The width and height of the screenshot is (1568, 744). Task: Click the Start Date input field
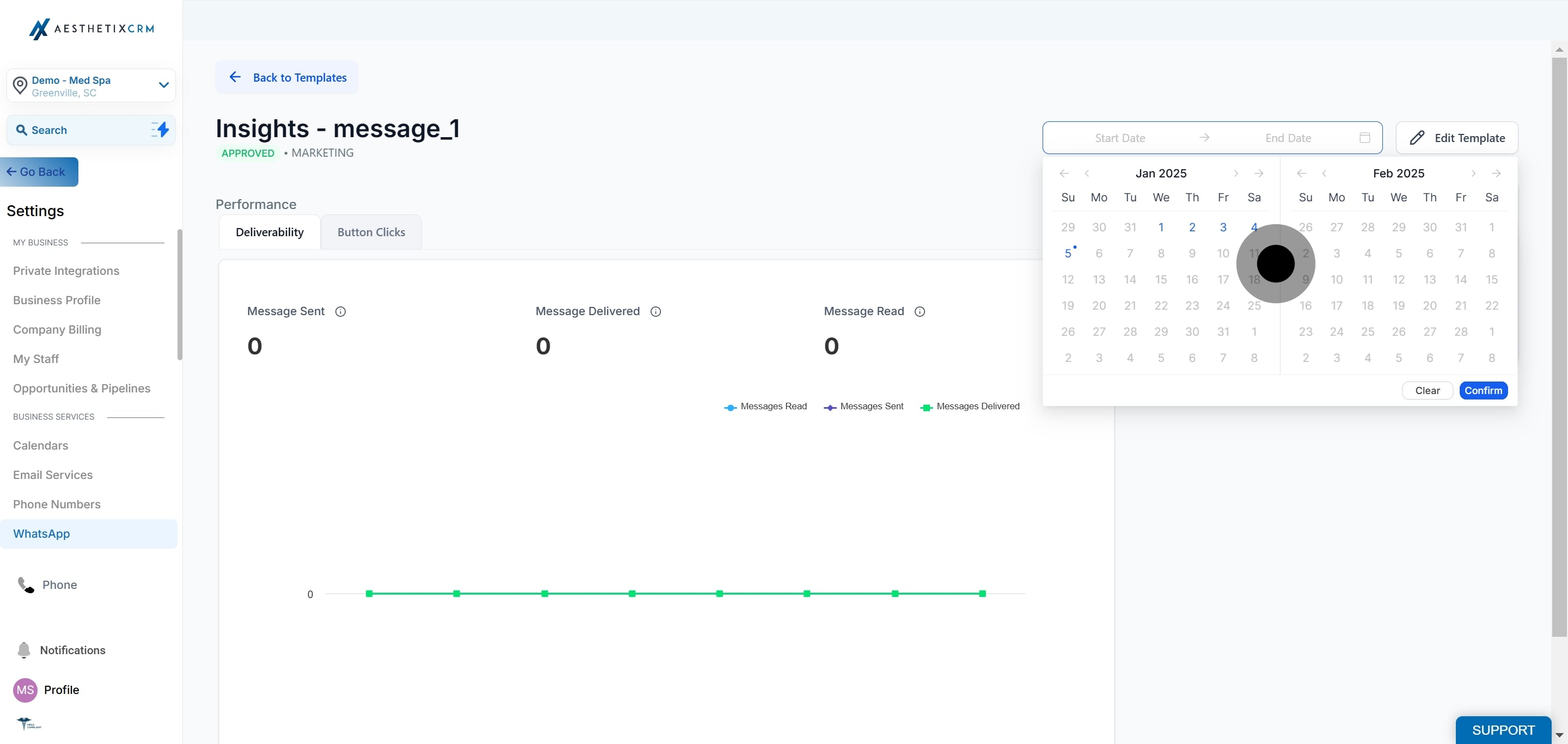tap(1120, 138)
